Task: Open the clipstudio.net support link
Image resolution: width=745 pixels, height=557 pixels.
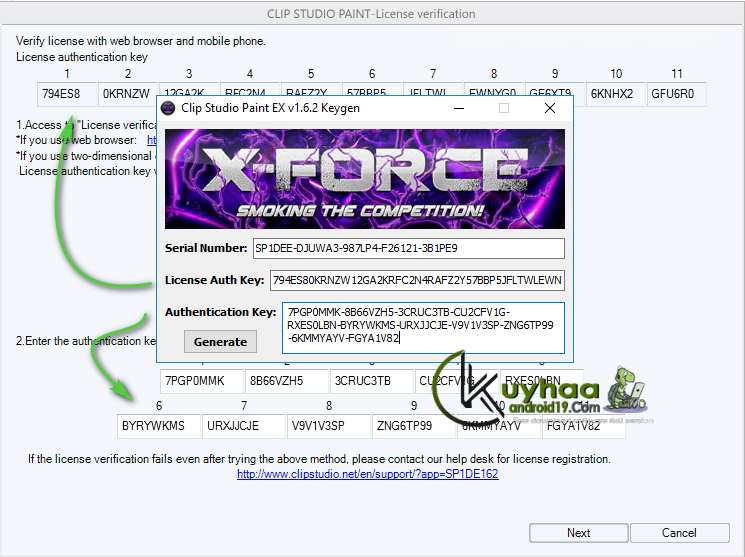Action: pos(368,474)
